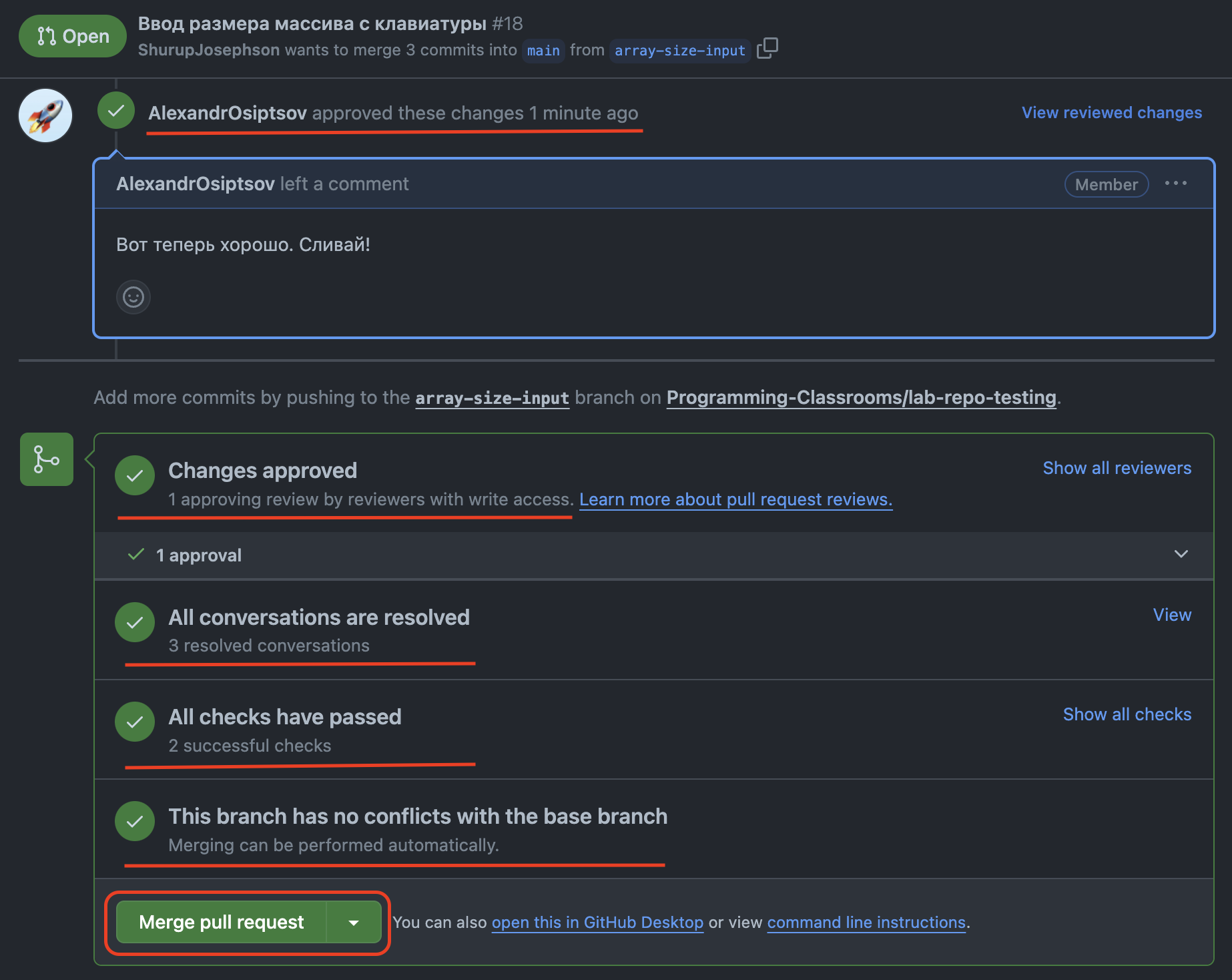The image size is (1232, 980).
Task: Click the checkmark beside the no-conflicts status
Action: 135,821
